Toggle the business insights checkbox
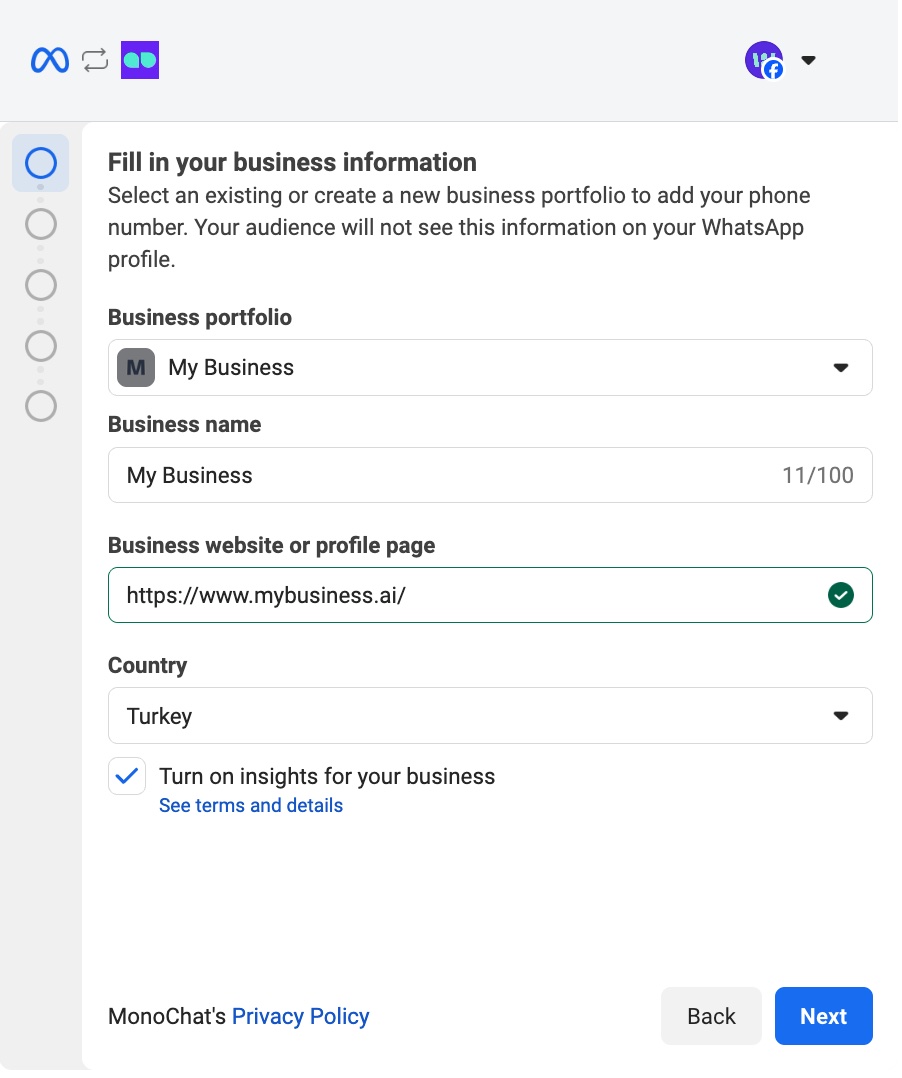 click(x=127, y=775)
